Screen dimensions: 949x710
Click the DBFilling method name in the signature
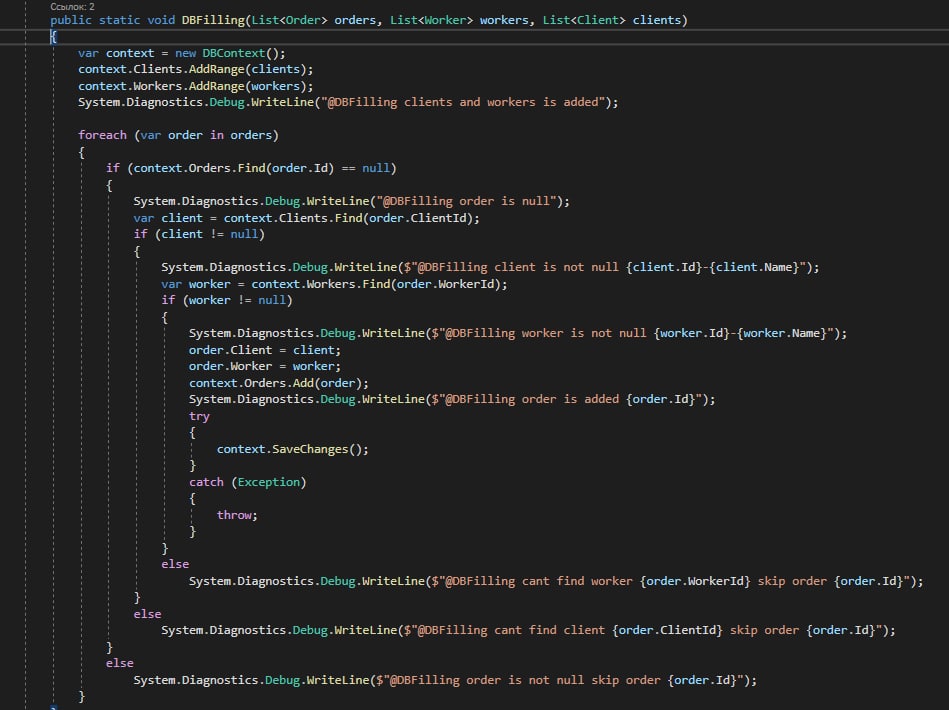tap(213, 20)
